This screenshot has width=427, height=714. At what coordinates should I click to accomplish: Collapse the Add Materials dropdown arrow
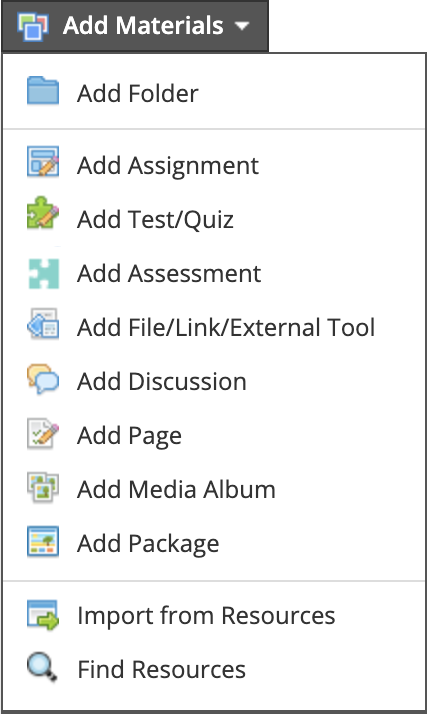tap(242, 26)
